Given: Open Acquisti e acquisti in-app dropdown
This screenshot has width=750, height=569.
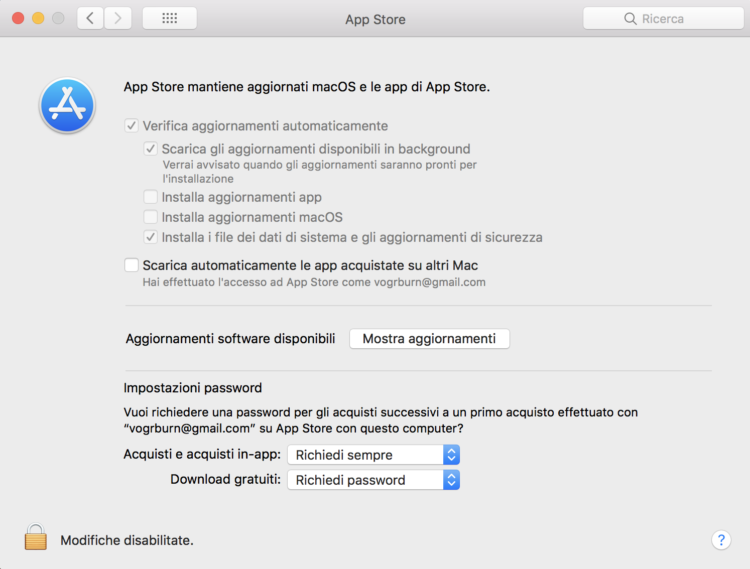Looking at the screenshot, I should [x=374, y=455].
